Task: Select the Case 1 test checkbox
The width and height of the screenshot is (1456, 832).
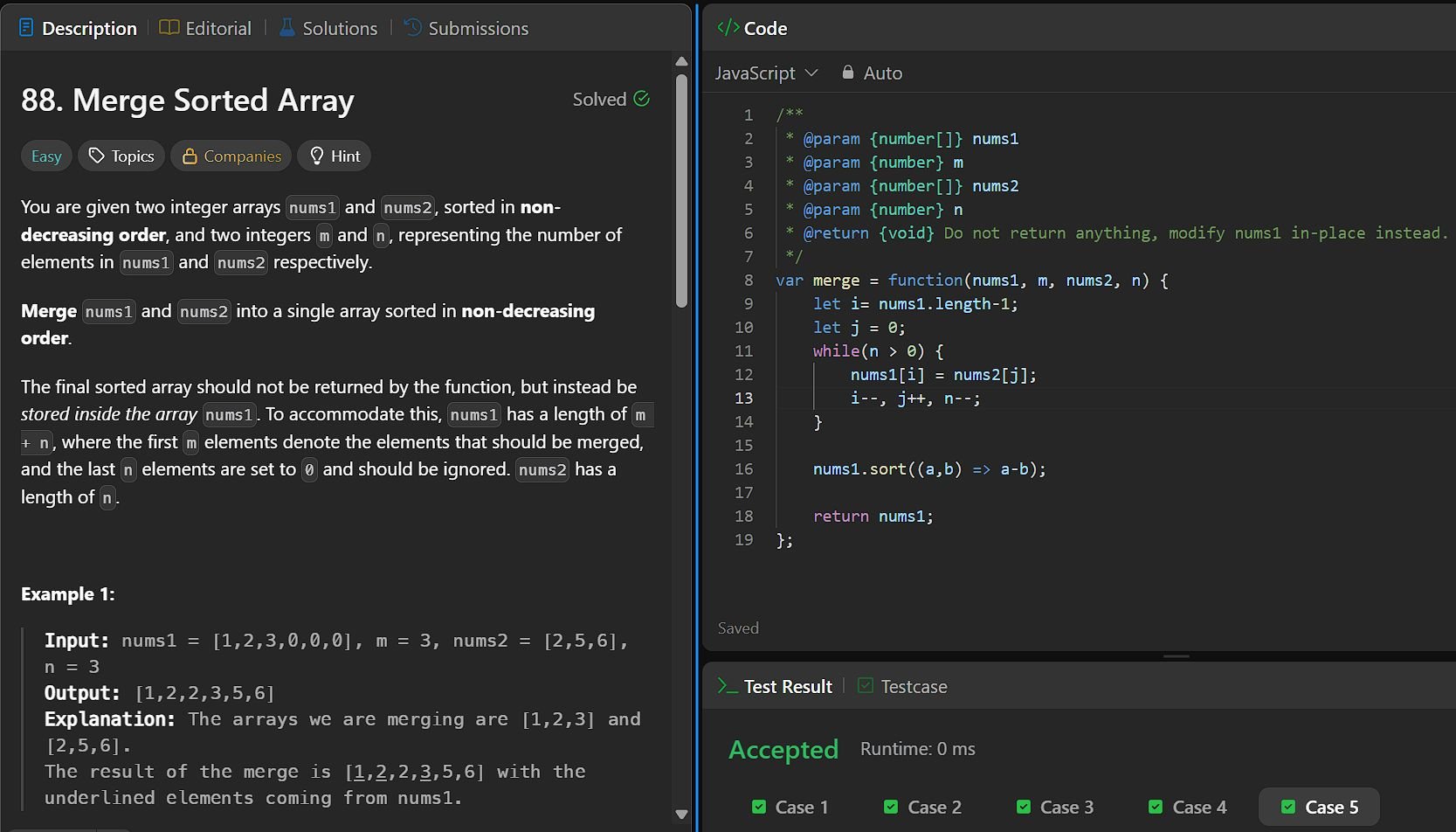Action: click(x=759, y=807)
